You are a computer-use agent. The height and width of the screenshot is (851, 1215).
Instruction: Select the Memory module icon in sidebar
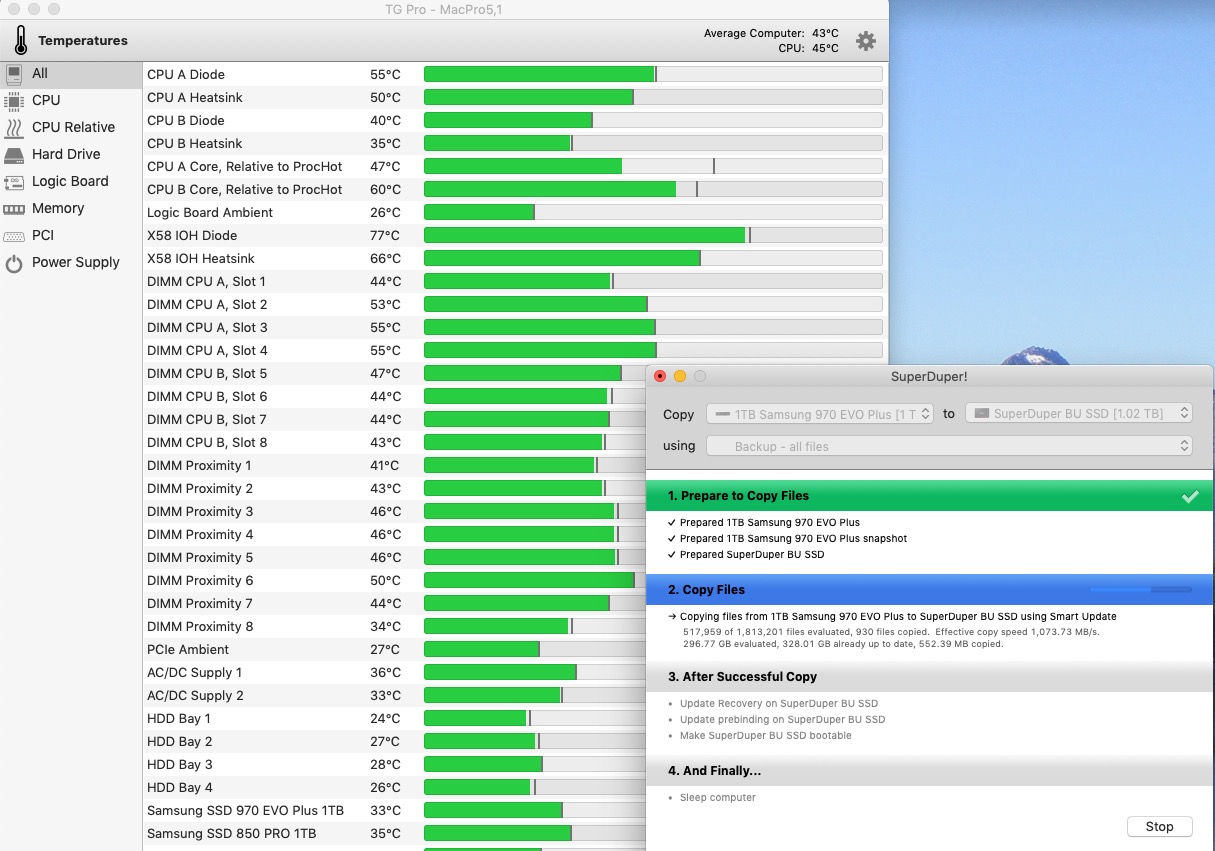click(x=14, y=208)
